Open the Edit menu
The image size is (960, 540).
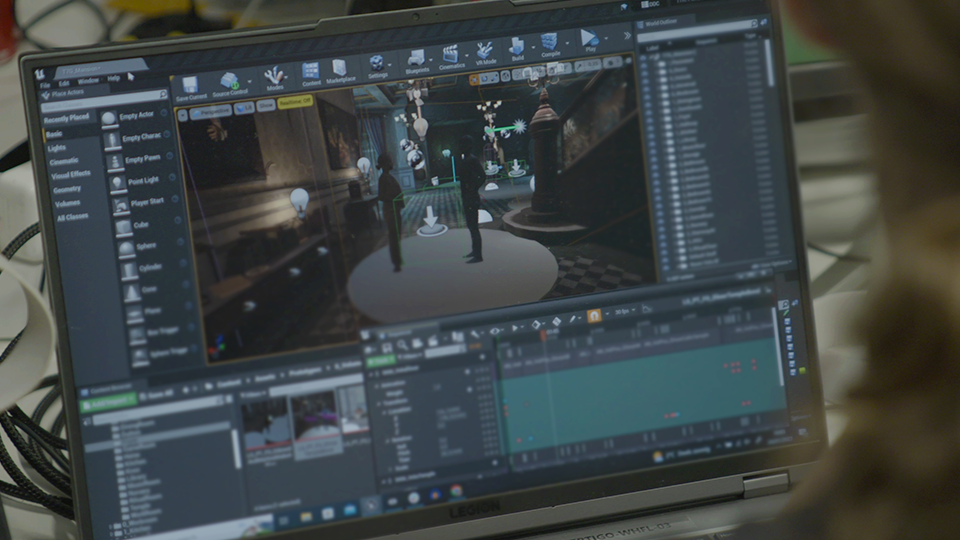[x=64, y=83]
